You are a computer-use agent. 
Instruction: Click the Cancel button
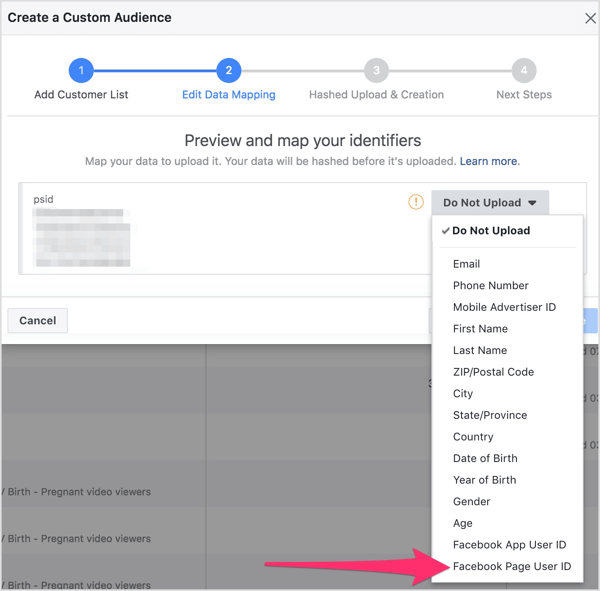click(x=38, y=320)
